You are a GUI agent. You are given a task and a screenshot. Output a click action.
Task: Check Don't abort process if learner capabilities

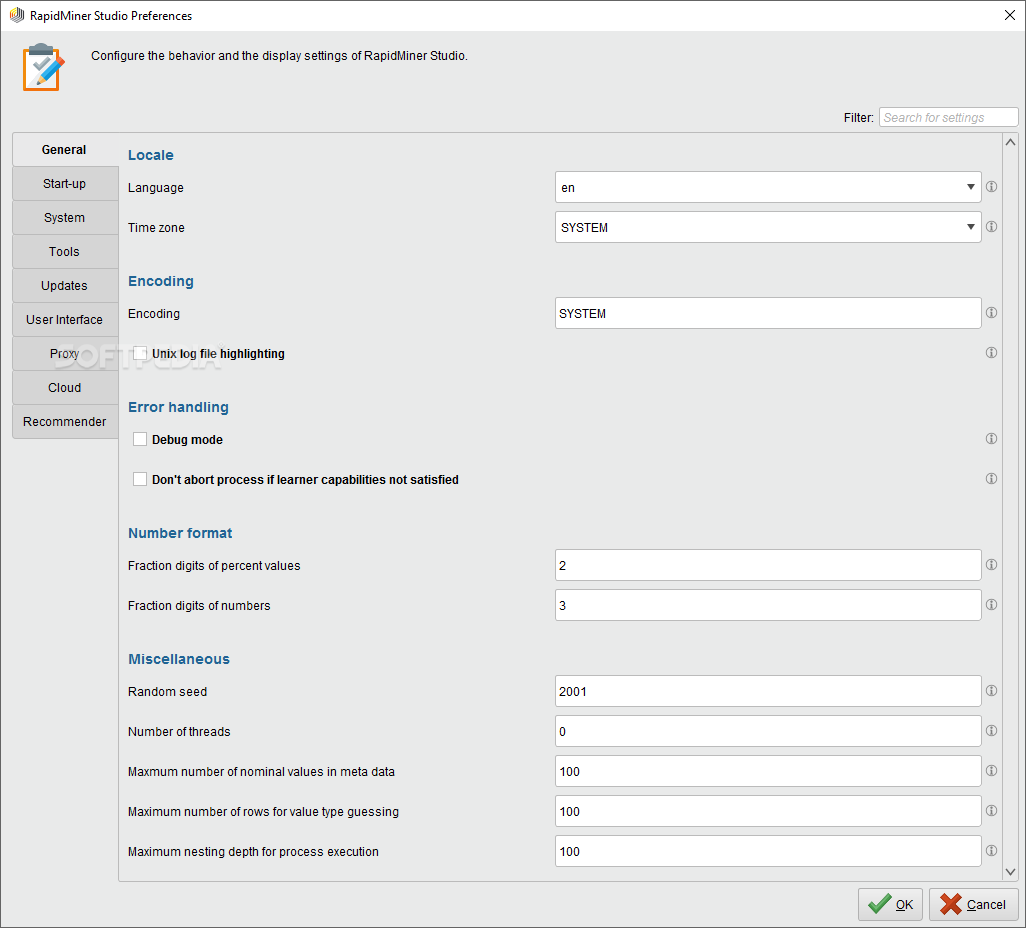pyautogui.click(x=140, y=479)
